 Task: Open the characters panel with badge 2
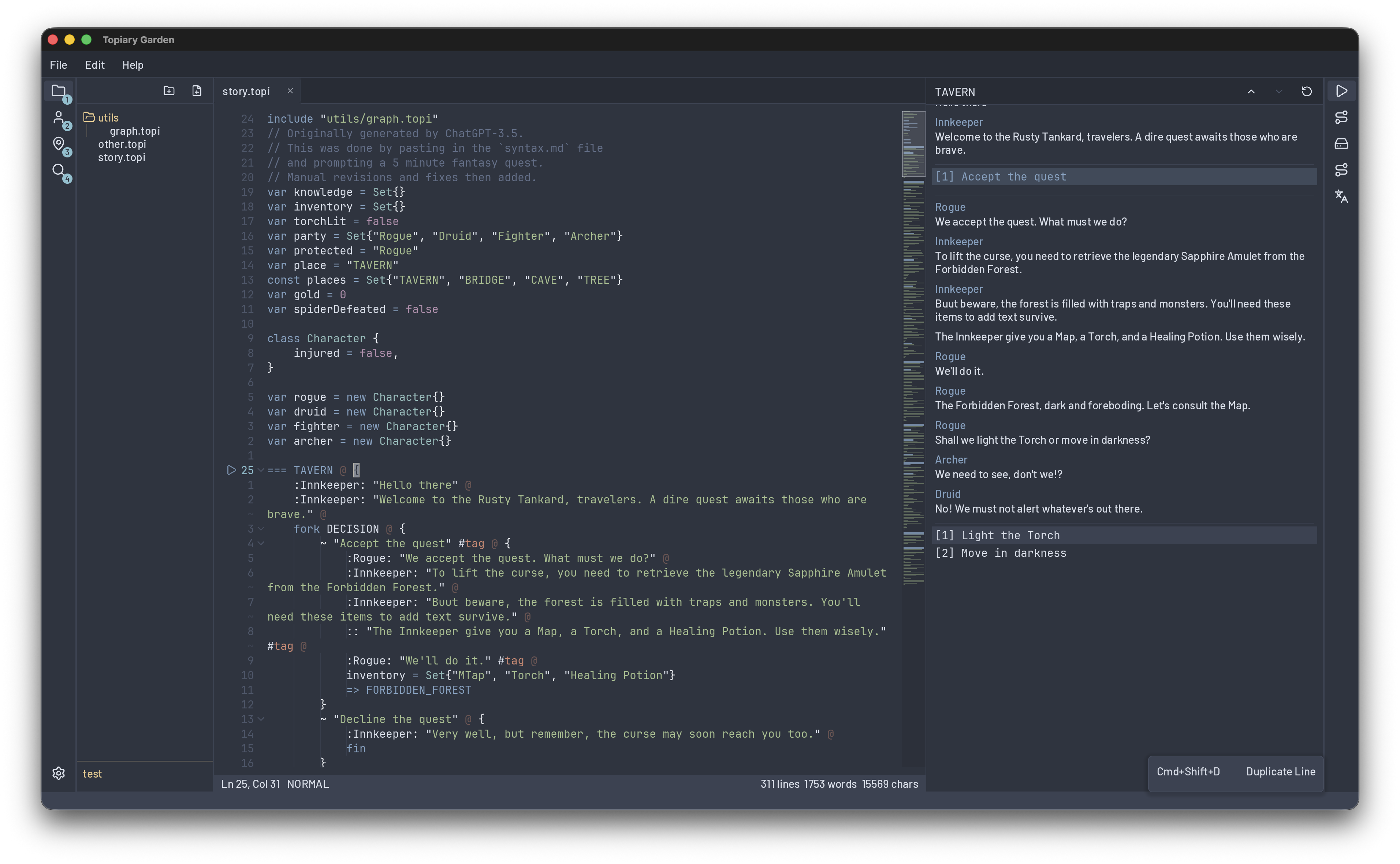[59, 118]
